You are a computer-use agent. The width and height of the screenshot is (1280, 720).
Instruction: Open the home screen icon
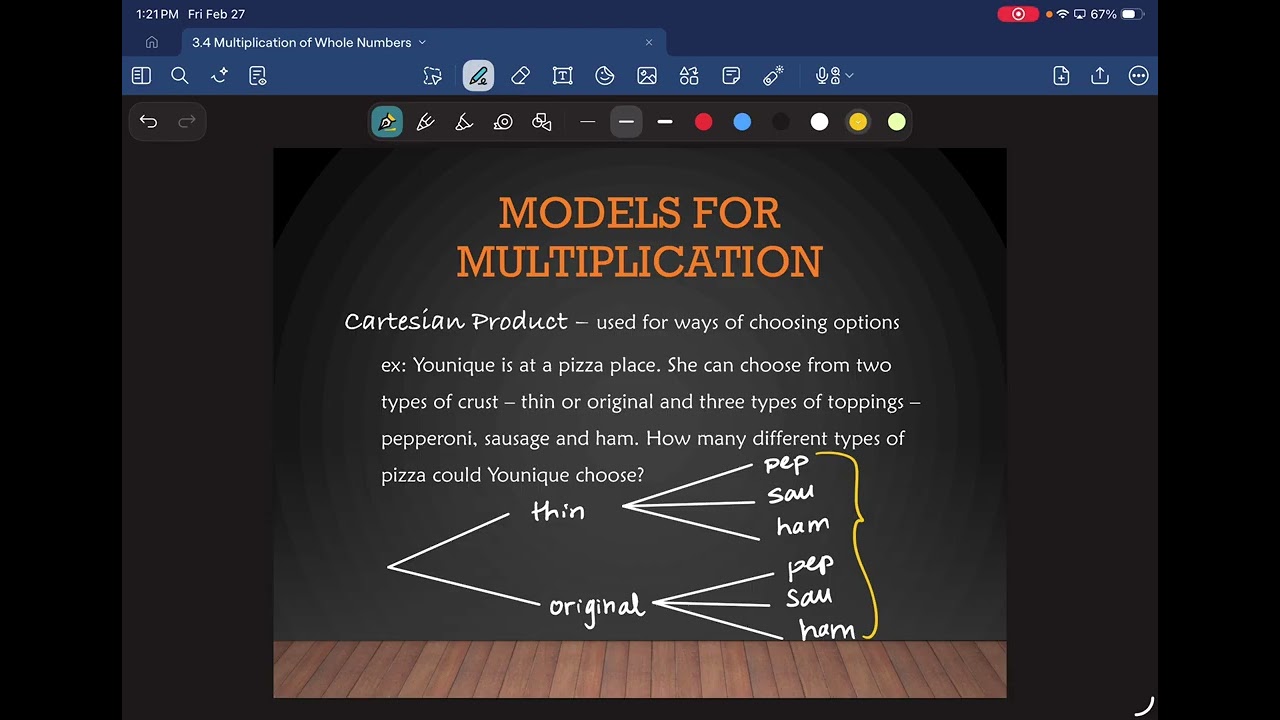pos(152,42)
